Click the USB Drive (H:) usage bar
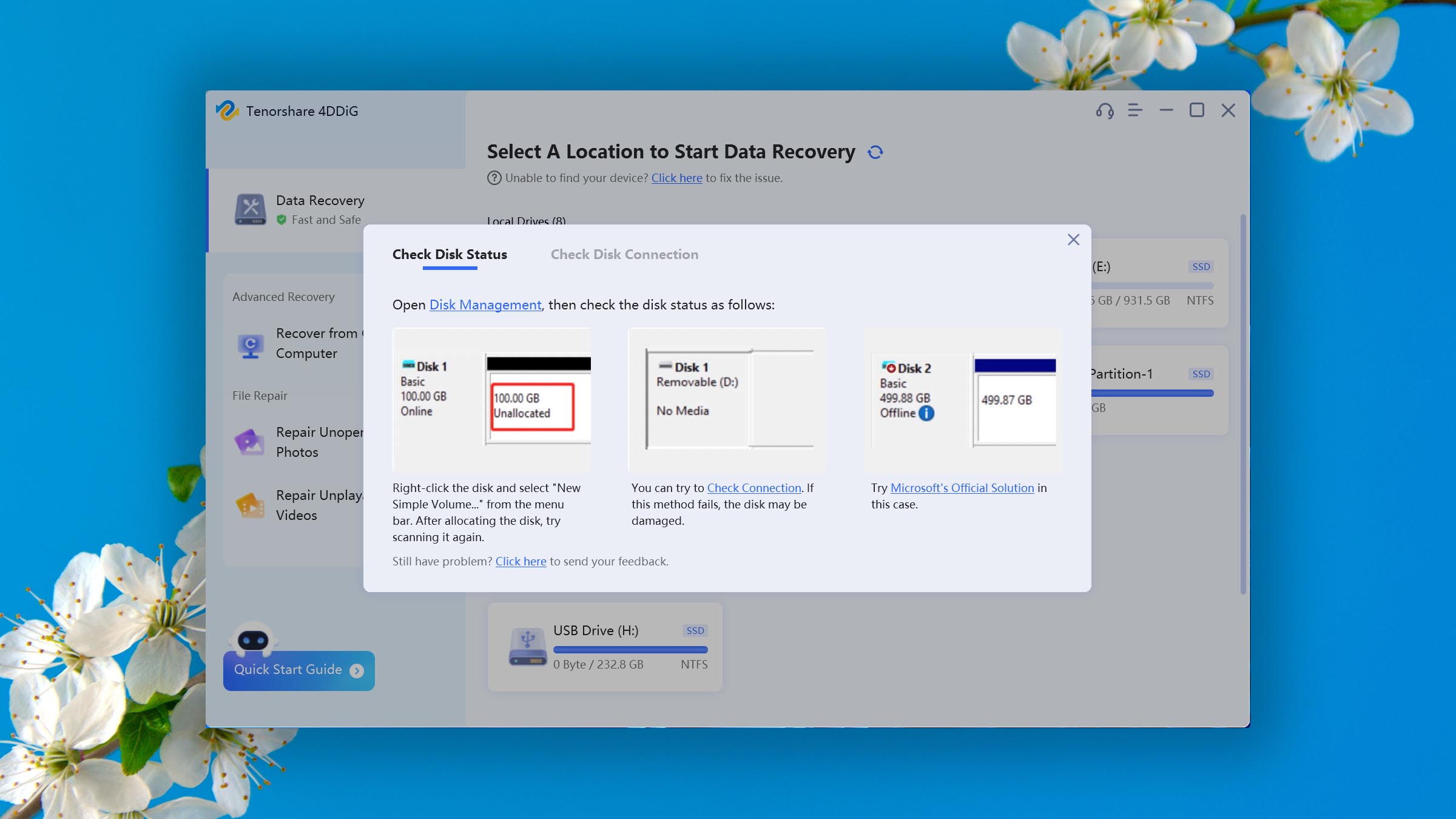 tap(630, 650)
